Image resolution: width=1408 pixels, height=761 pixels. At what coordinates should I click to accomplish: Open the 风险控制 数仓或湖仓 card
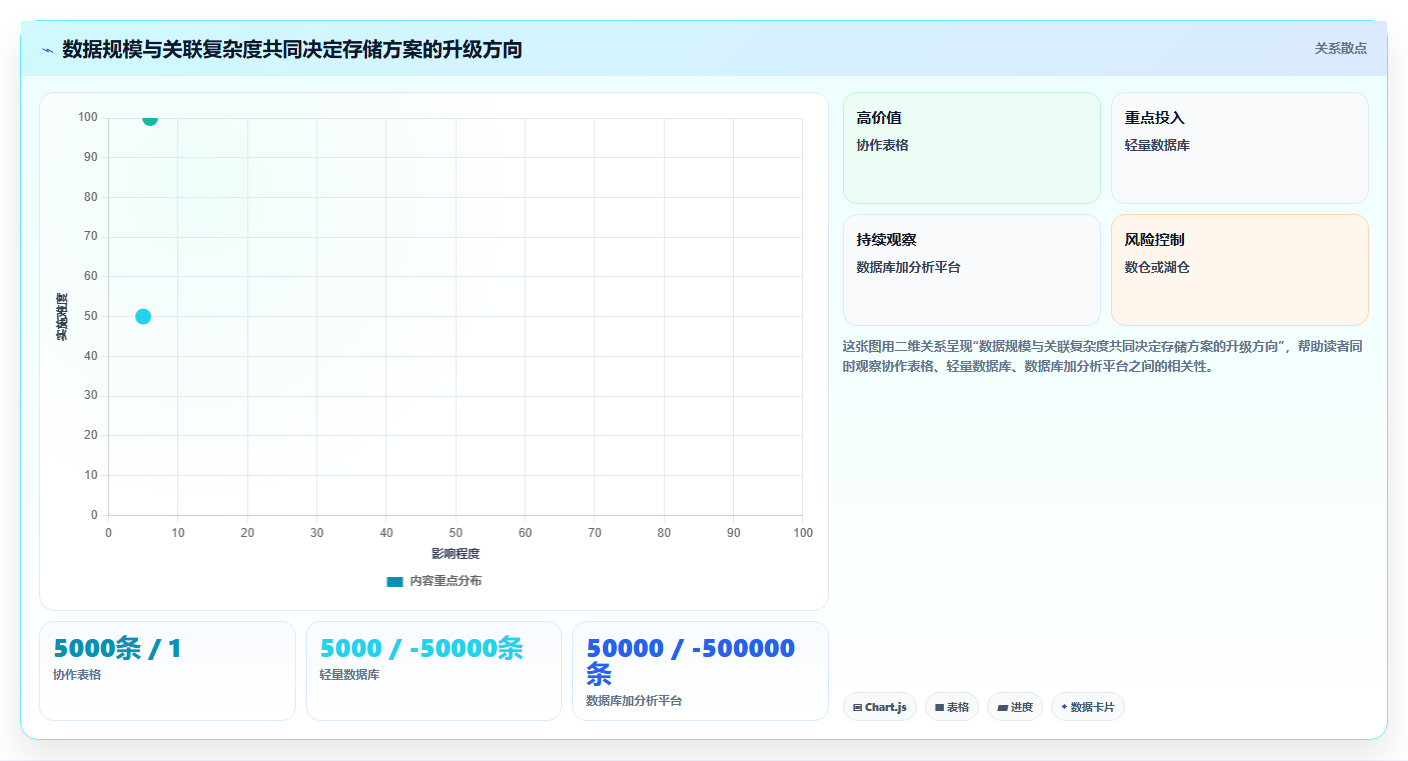1239,270
